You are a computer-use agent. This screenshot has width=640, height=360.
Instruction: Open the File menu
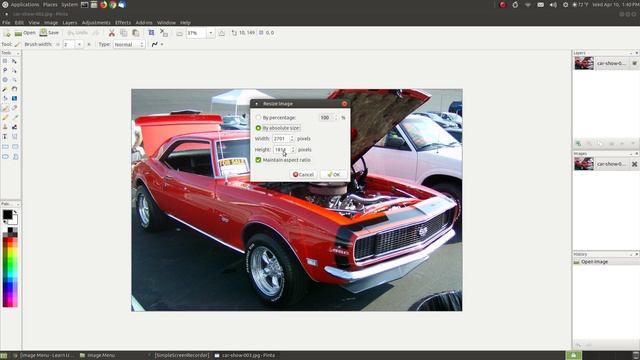(x=6, y=22)
